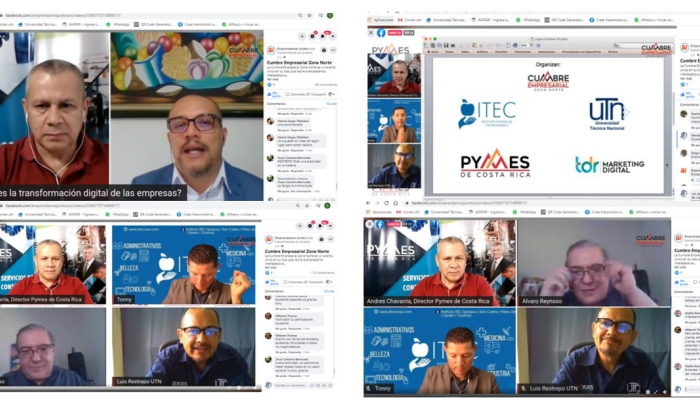This screenshot has width=700, height=400.
Task: Collapse comments with 'Ocultar' in 'transformación digital' window
Action: point(331,102)
